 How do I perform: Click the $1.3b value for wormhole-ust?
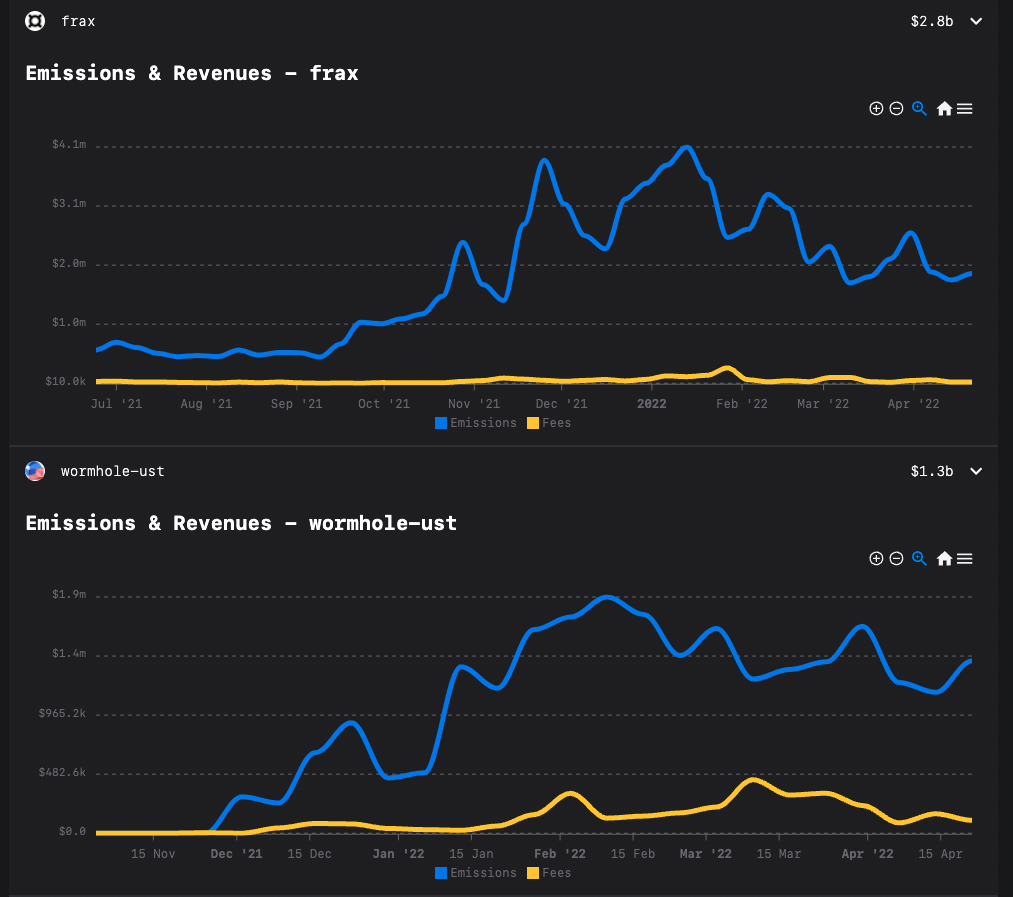[x=932, y=471]
